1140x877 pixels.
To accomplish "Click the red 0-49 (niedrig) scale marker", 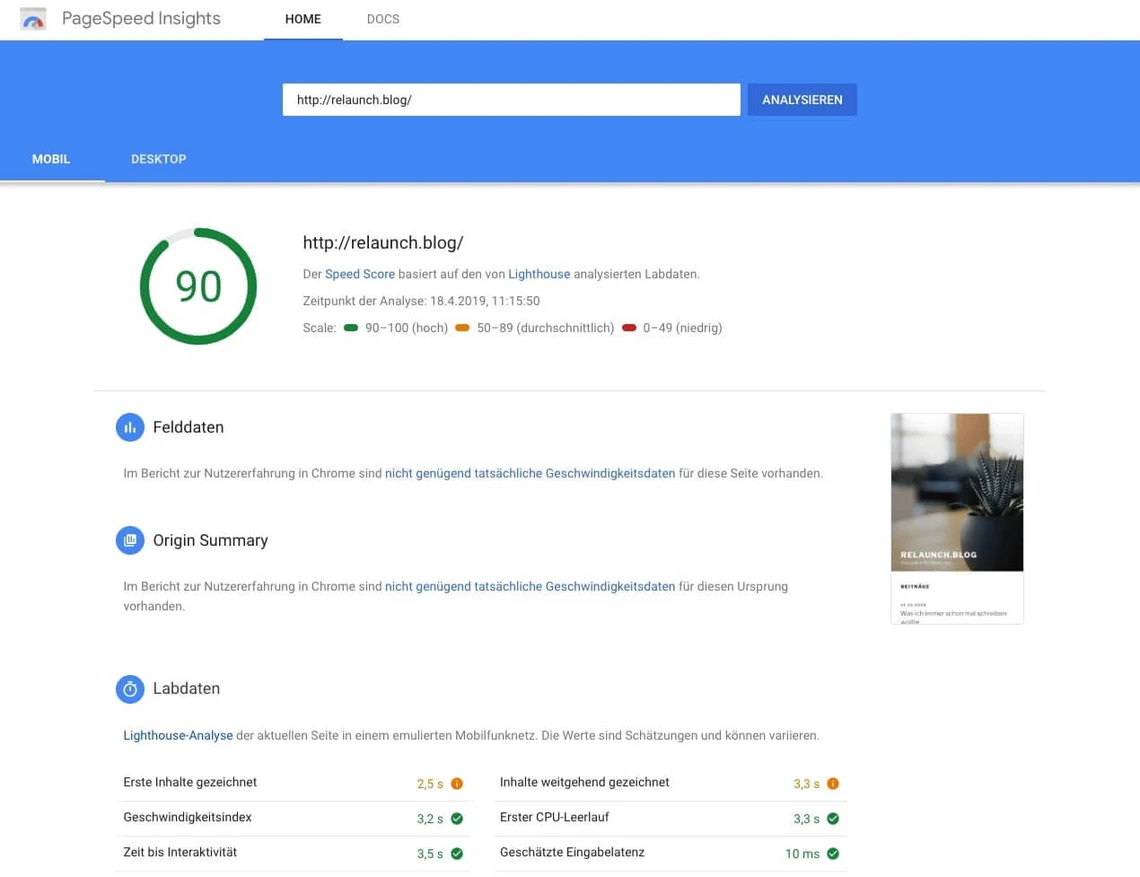I will (x=628, y=327).
